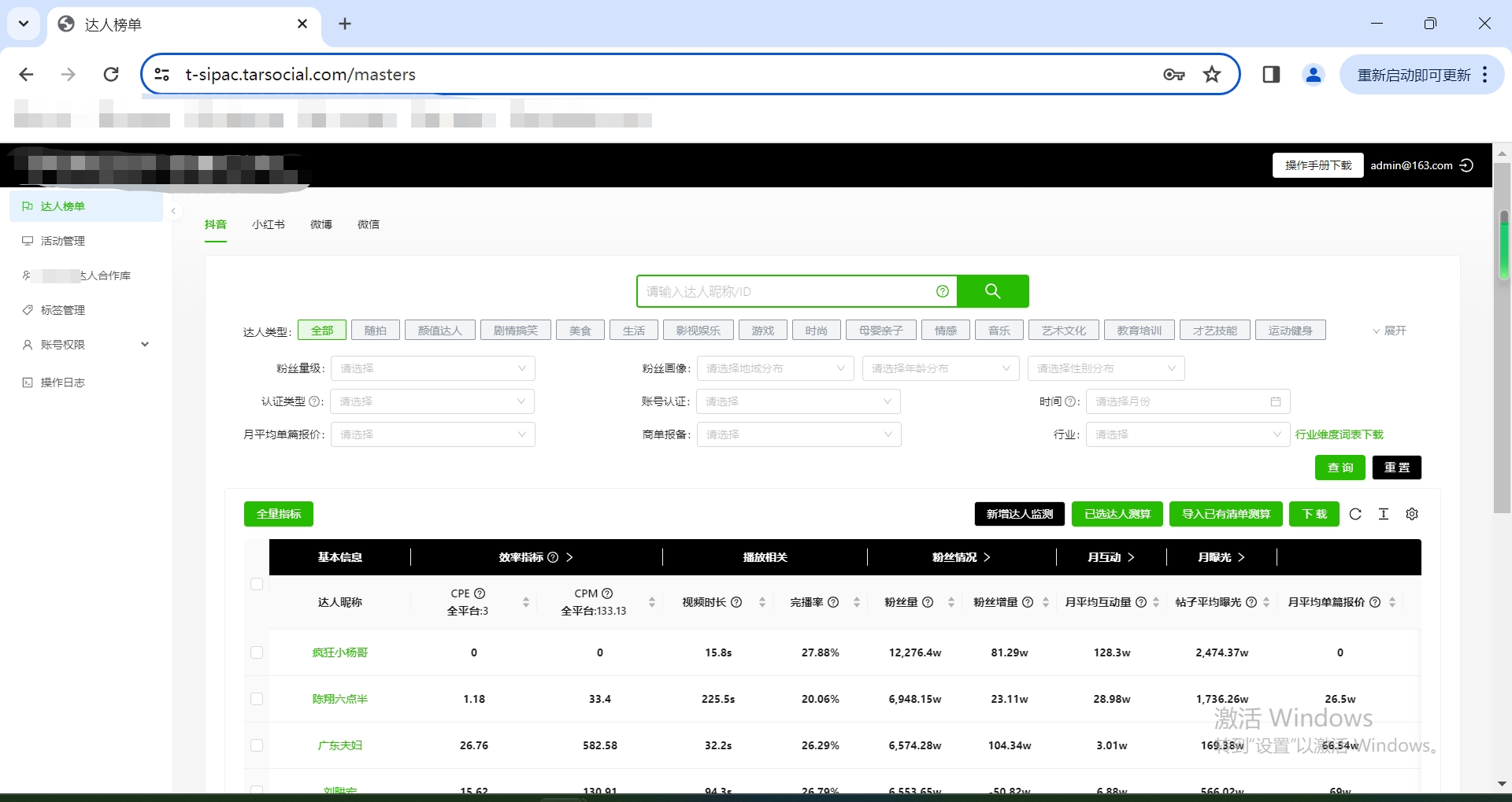Open Chrome side panel icon
Viewport: 1512px width, 802px height.
(x=1271, y=74)
